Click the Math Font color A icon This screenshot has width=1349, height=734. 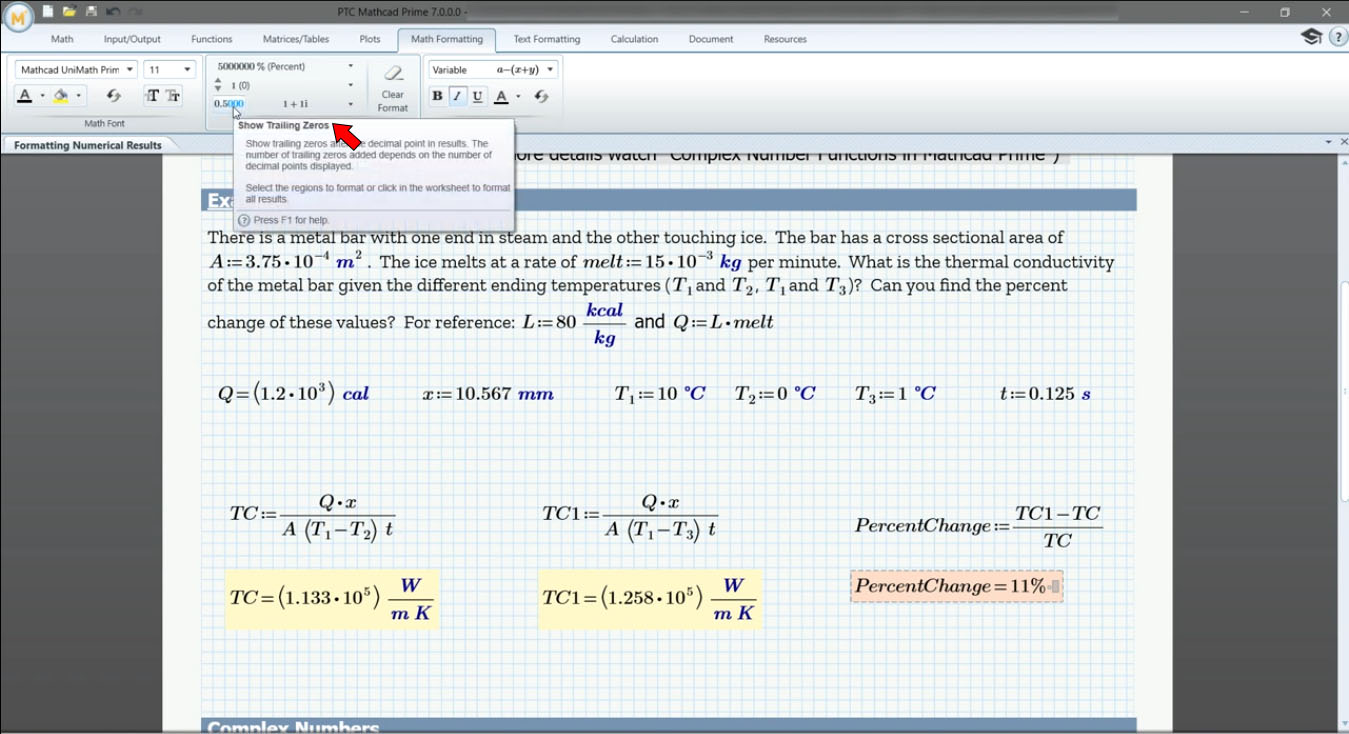(x=25, y=96)
